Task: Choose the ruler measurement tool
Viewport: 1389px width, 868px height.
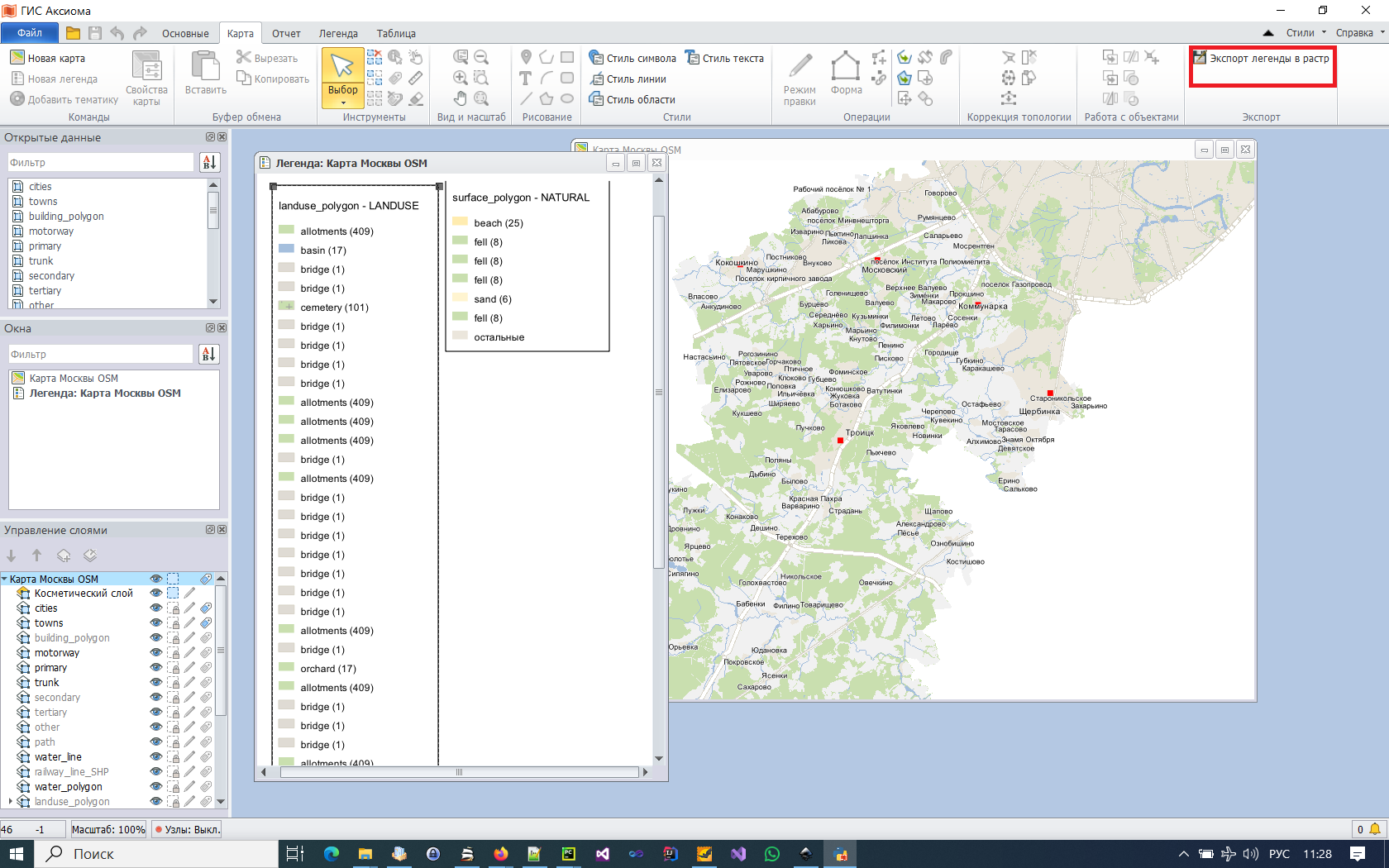Action: [416, 78]
